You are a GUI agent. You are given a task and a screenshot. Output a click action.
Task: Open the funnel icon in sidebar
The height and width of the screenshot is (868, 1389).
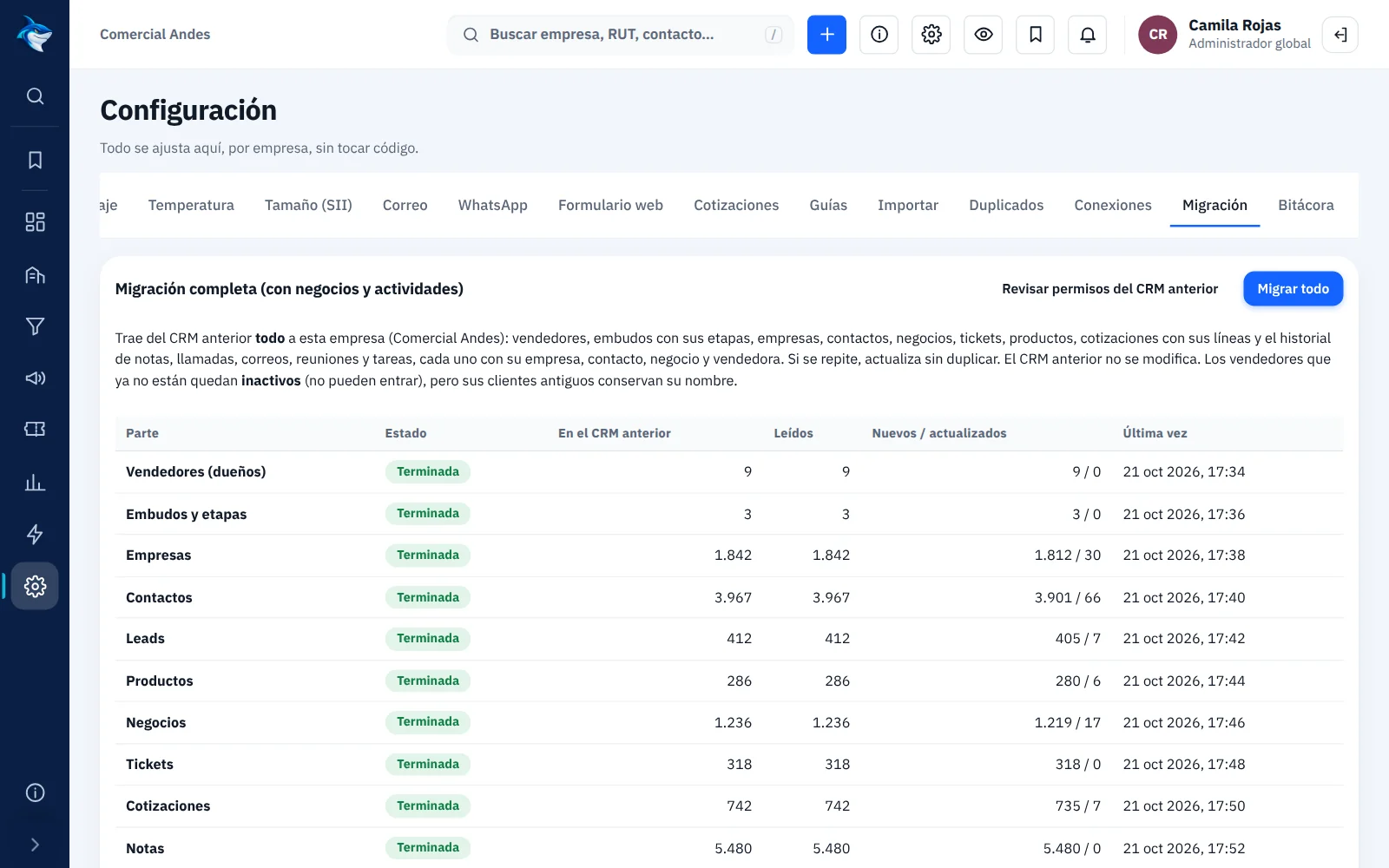[x=35, y=326]
